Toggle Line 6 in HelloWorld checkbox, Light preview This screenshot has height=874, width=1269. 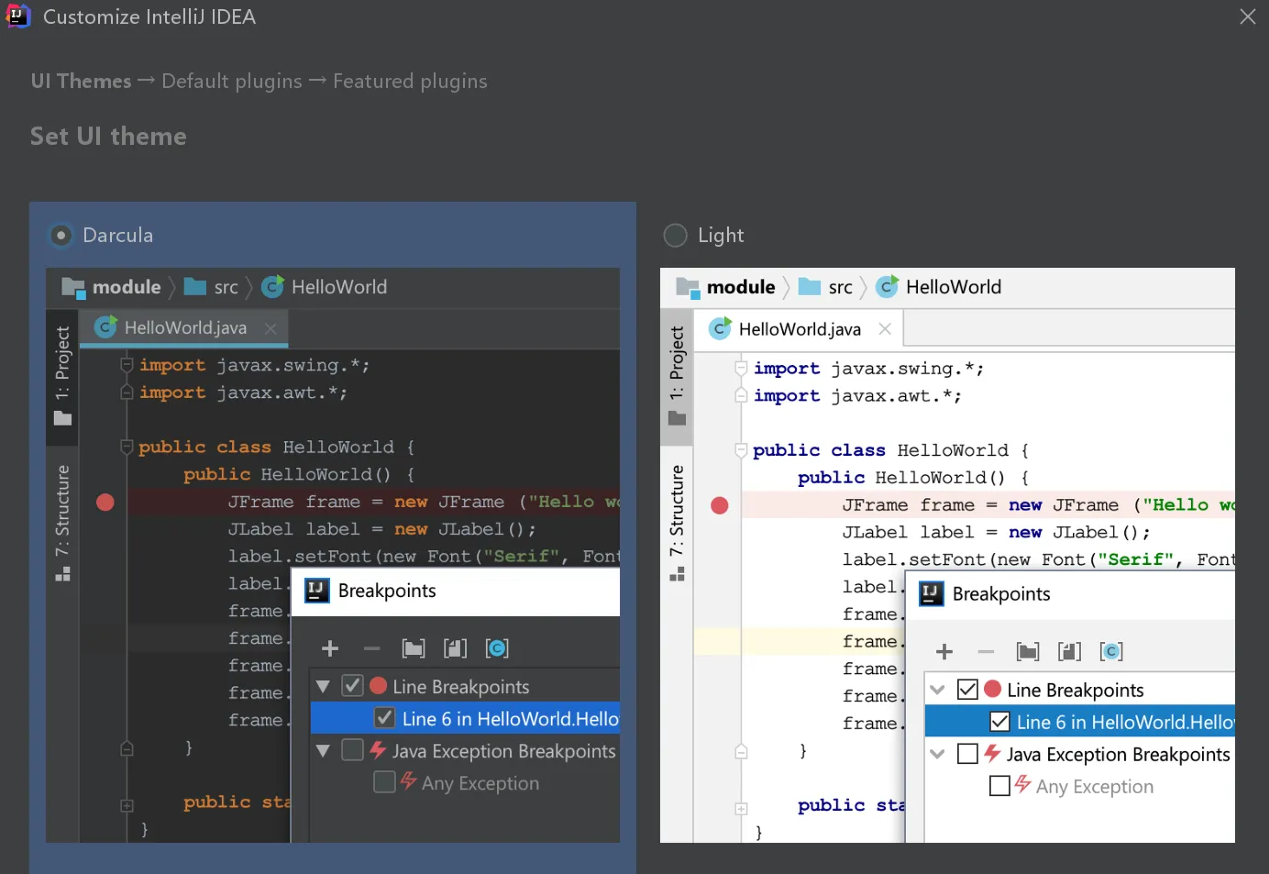click(999, 721)
